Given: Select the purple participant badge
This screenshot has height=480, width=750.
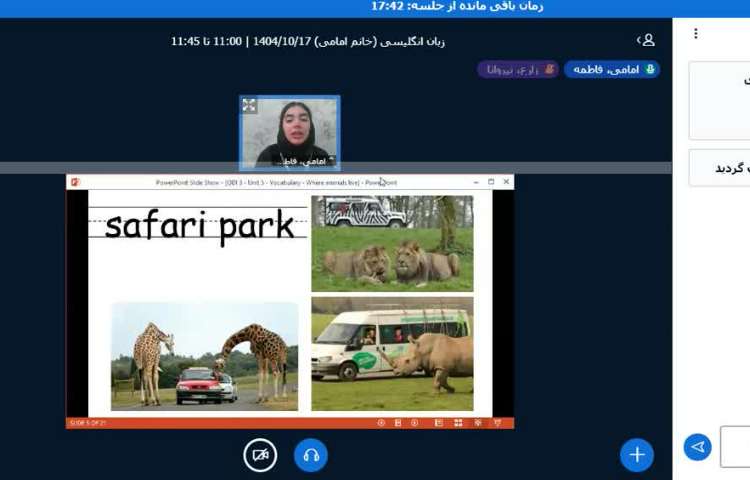Looking at the screenshot, I should pyautogui.click(x=518, y=69).
